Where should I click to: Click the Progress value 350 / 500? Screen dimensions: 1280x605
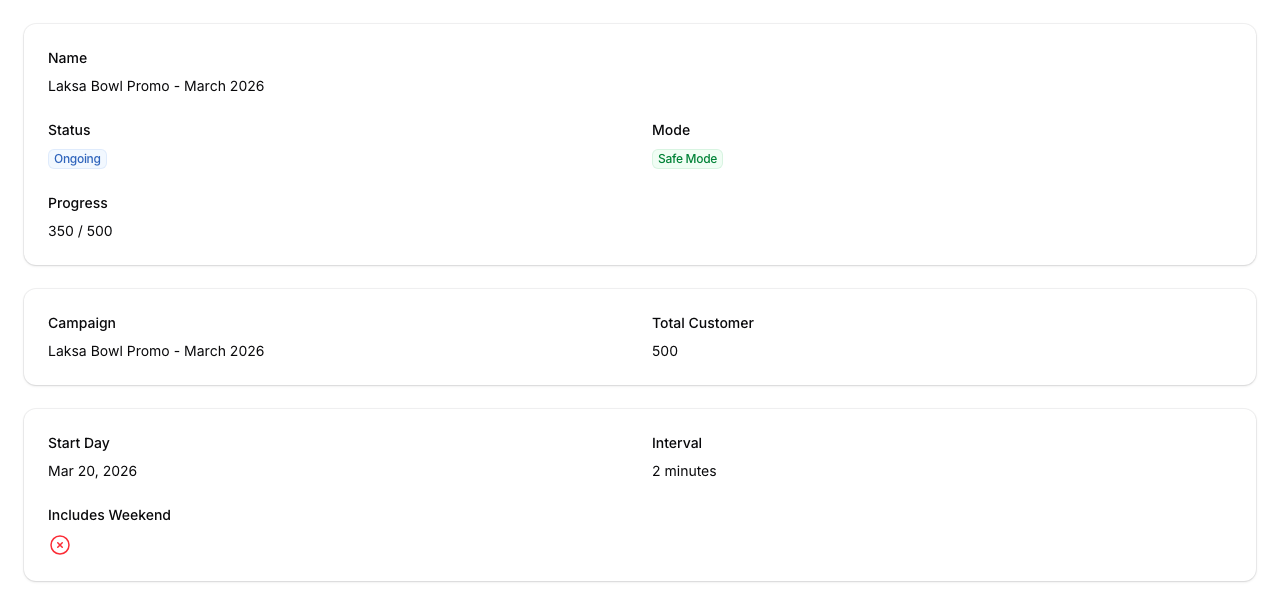pyautogui.click(x=80, y=231)
